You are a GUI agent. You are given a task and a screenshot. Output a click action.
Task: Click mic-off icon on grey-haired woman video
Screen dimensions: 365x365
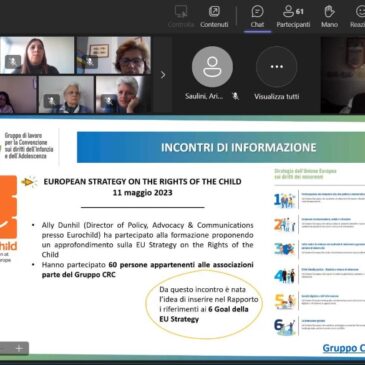pos(108,101)
